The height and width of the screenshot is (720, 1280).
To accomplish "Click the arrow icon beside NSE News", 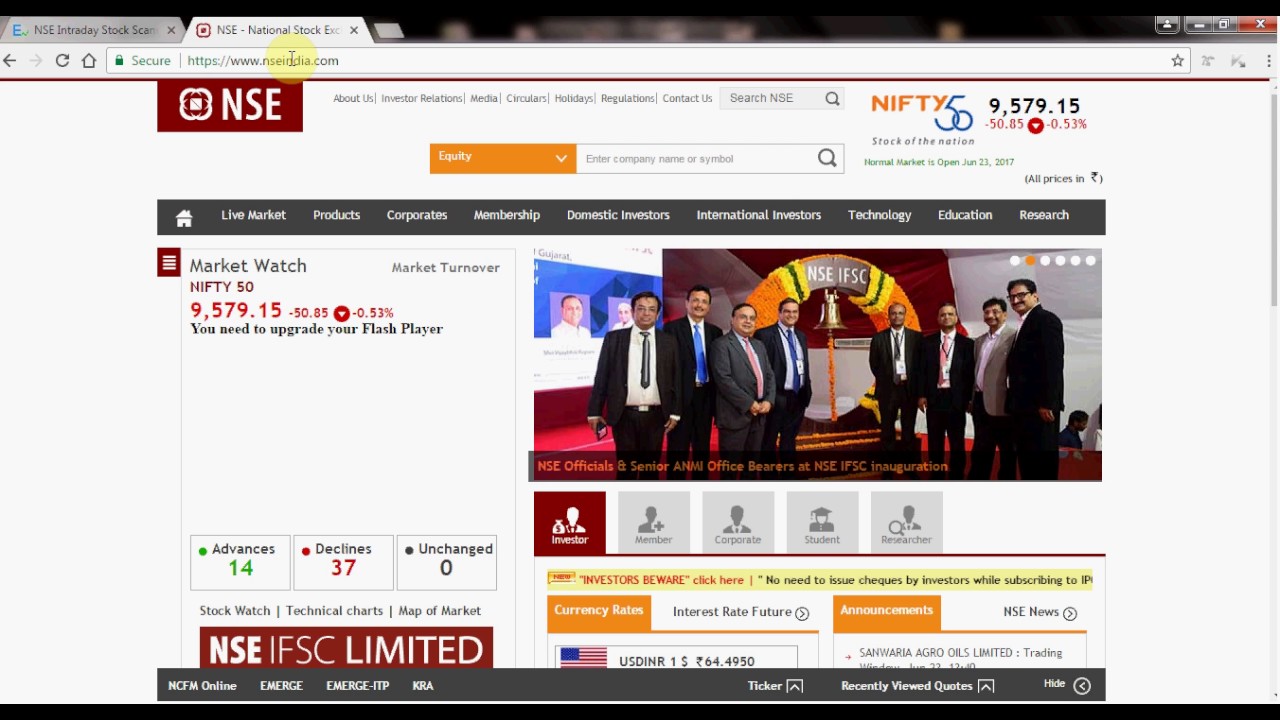I will [x=1070, y=613].
